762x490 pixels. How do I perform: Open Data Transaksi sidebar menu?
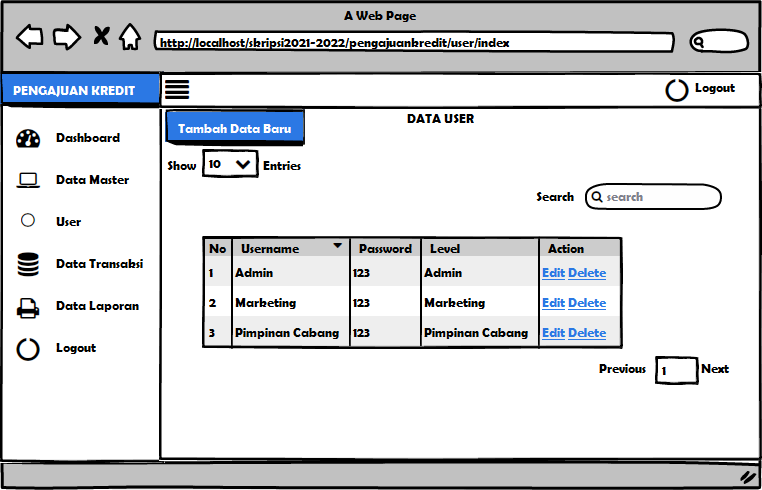(100, 264)
